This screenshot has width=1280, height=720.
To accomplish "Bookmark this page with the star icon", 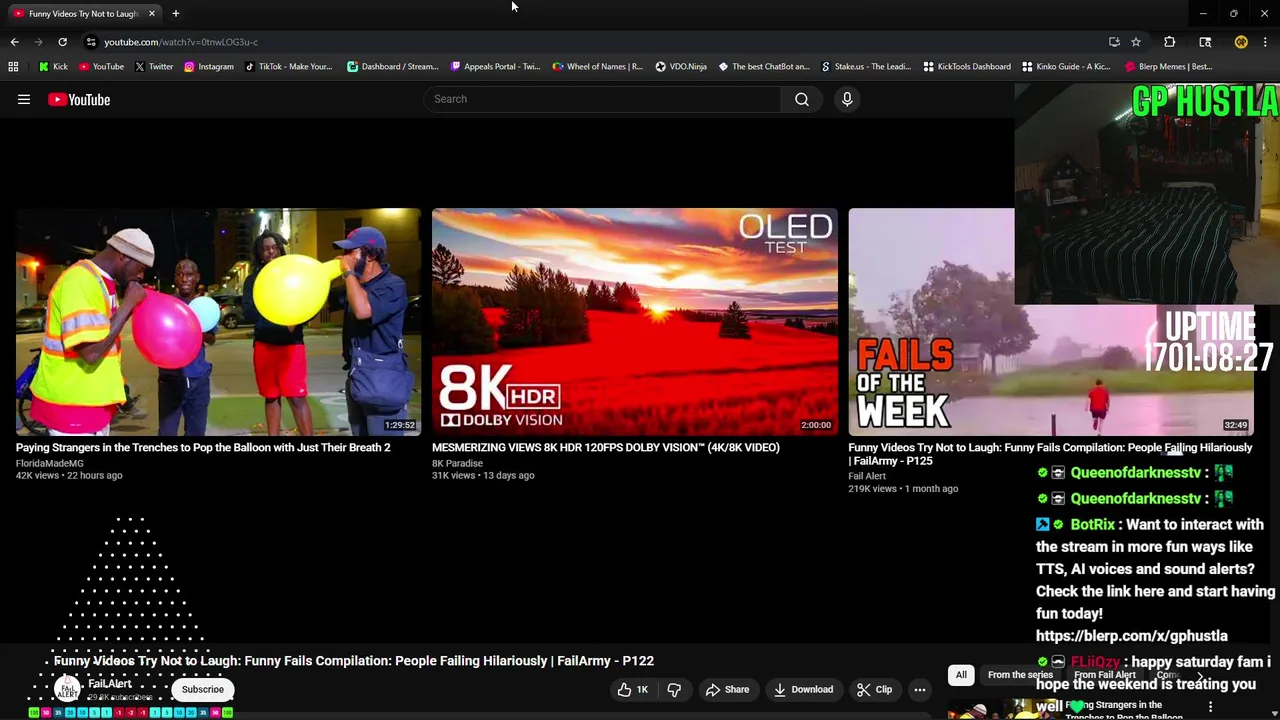I will pyautogui.click(x=1136, y=42).
